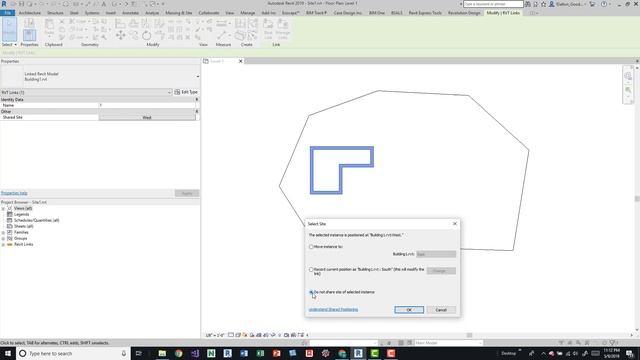
Task: Select the Rotate tool in Modify panel
Action: 147,36
